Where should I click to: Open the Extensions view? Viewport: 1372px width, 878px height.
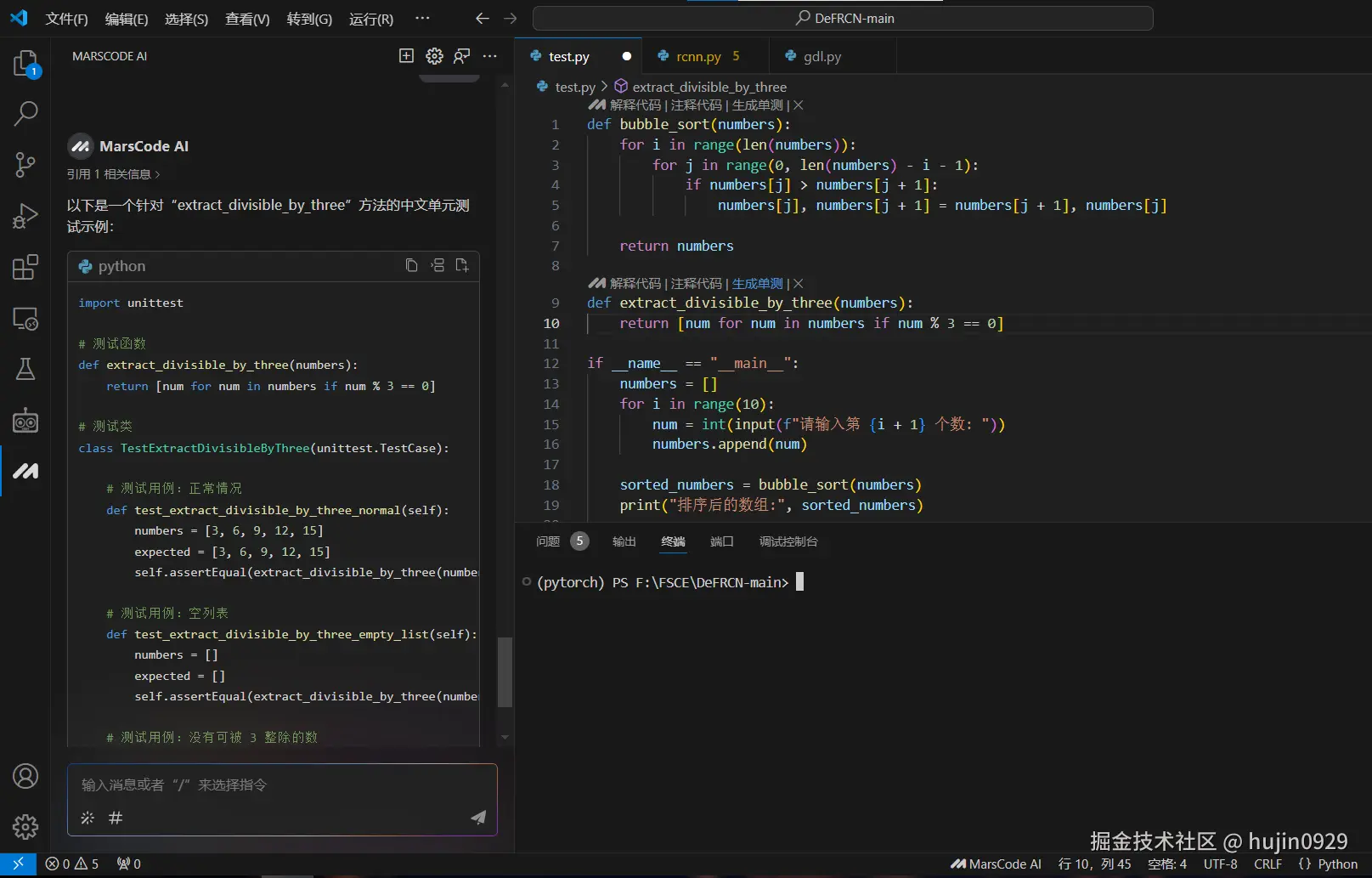click(x=25, y=267)
